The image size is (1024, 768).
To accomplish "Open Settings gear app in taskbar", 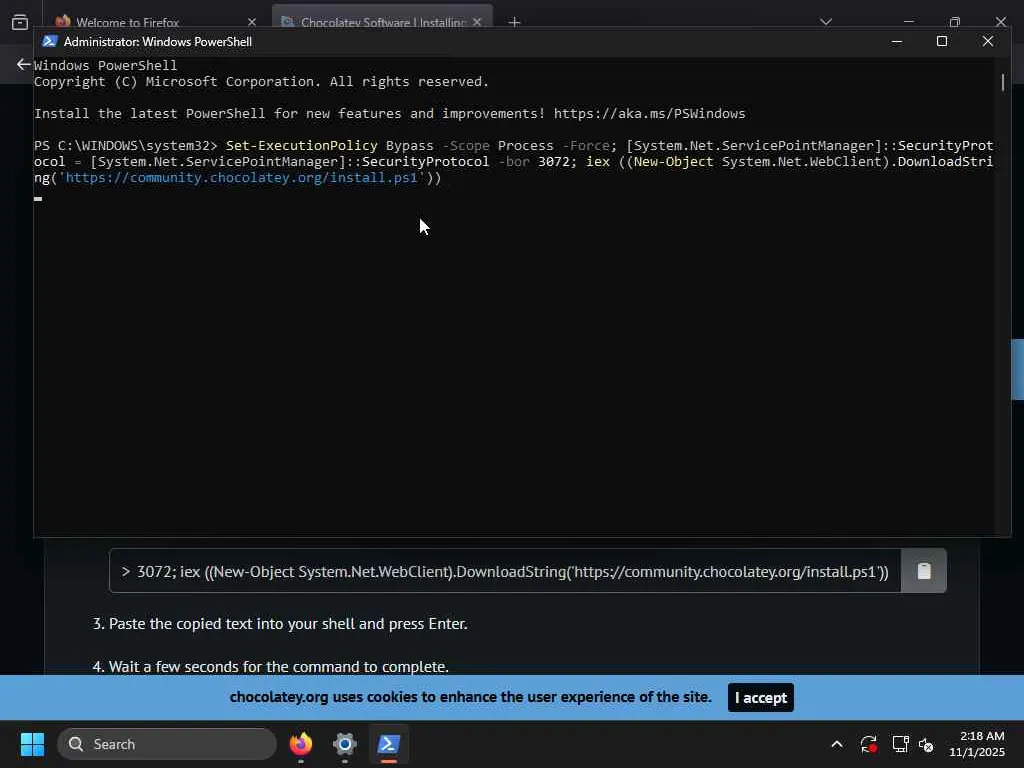I will point(345,744).
